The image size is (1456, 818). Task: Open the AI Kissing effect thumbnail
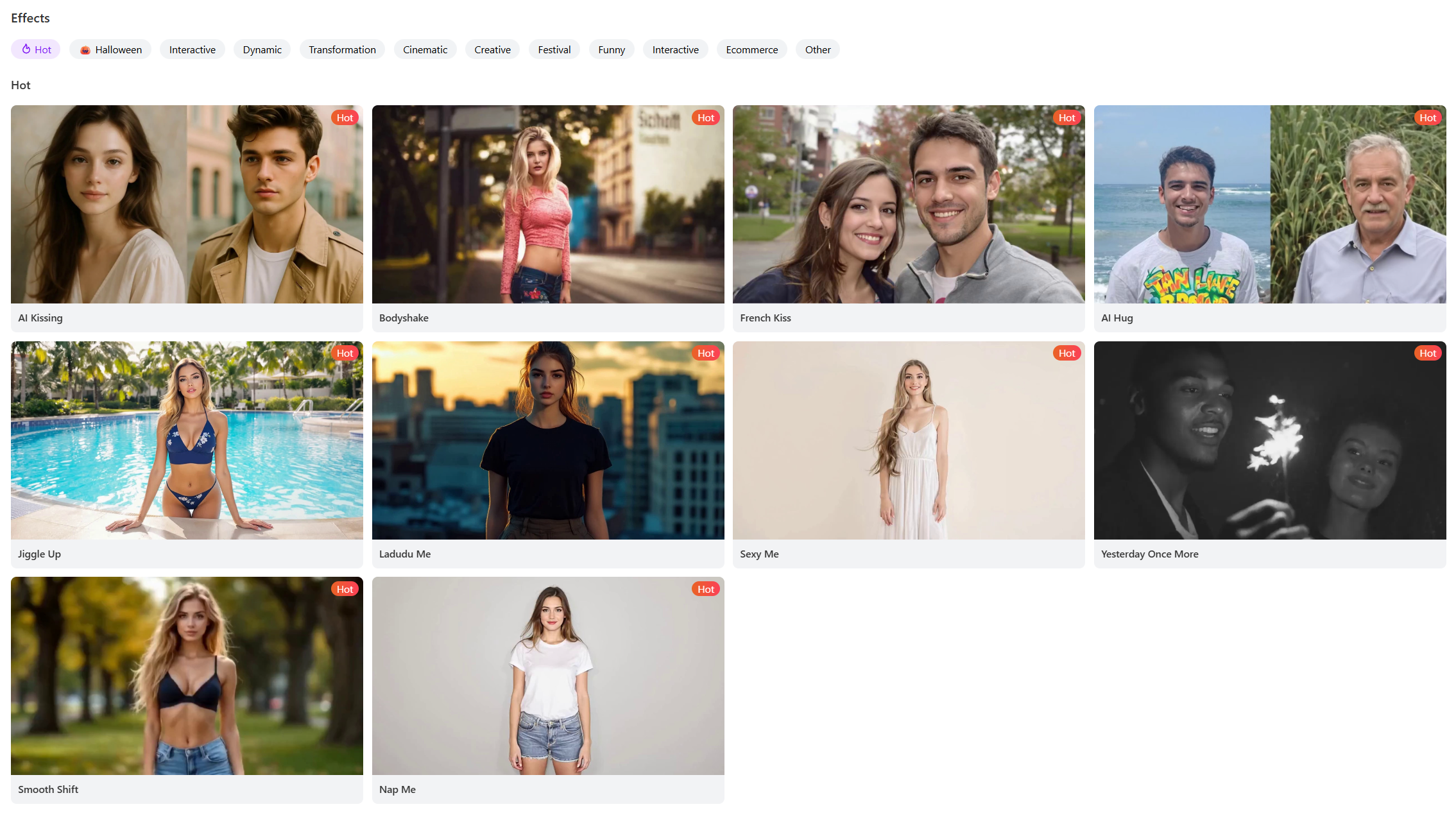click(x=187, y=204)
